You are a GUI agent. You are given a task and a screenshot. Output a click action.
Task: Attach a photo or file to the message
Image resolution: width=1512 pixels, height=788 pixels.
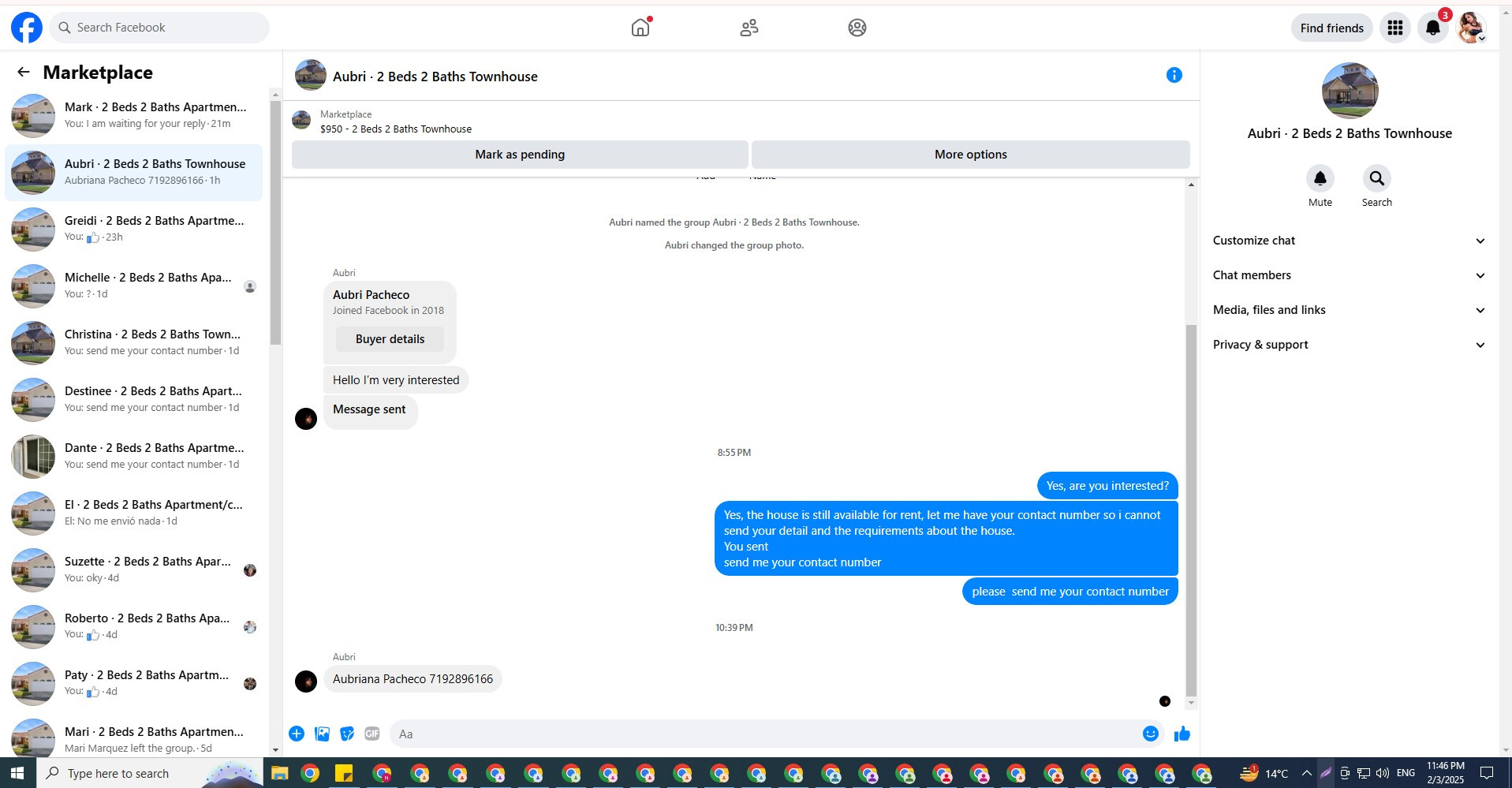pyautogui.click(x=322, y=734)
